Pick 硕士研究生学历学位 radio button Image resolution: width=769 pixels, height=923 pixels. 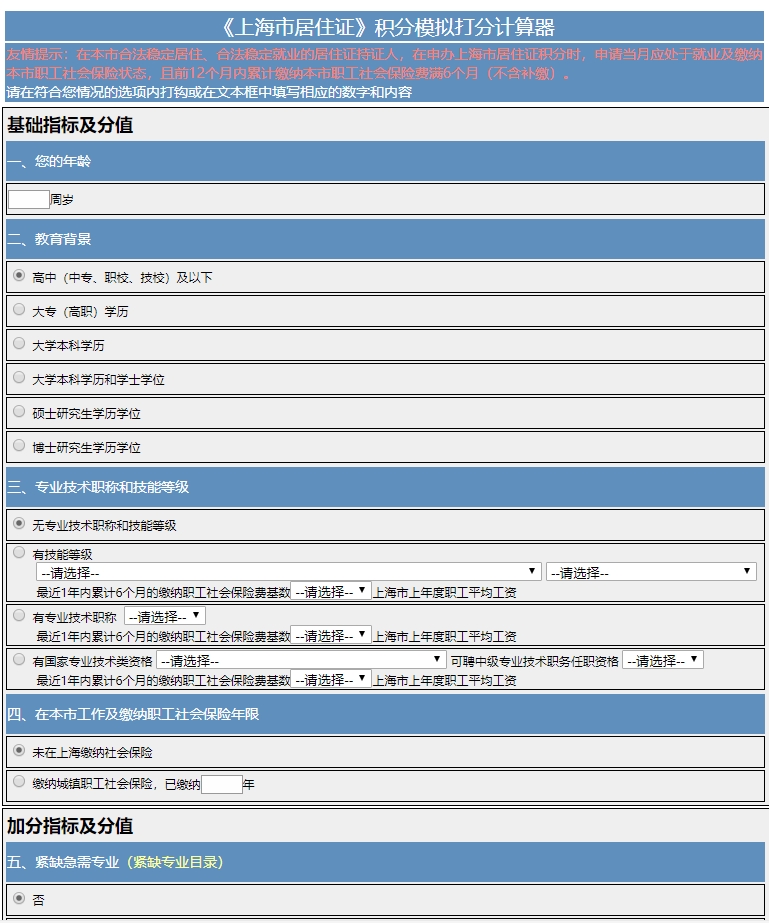point(19,412)
